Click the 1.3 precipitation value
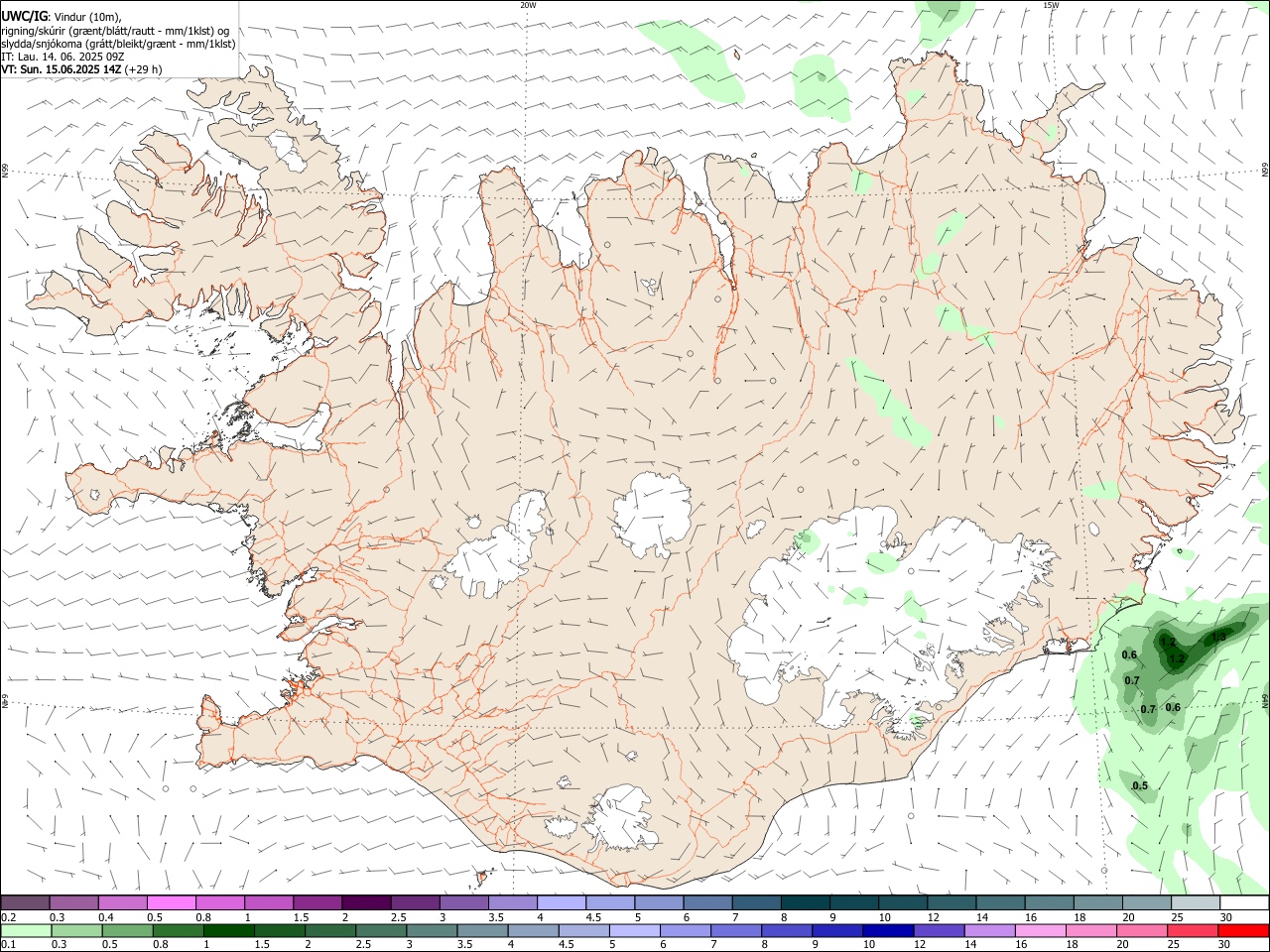The image size is (1270, 952). pyautogui.click(x=1219, y=637)
